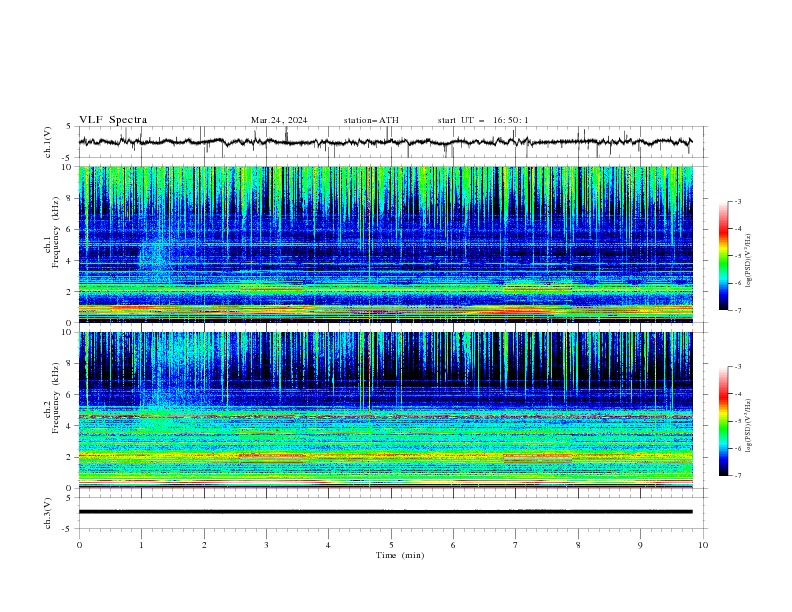Click the time axis rightmost tick label "10"
This screenshot has width=792, height=612.
[x=703, y=545]
